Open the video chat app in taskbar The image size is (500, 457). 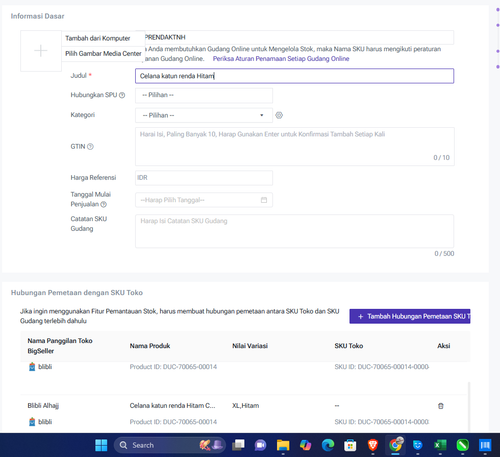pyautogui.click(x=260, y=445)
